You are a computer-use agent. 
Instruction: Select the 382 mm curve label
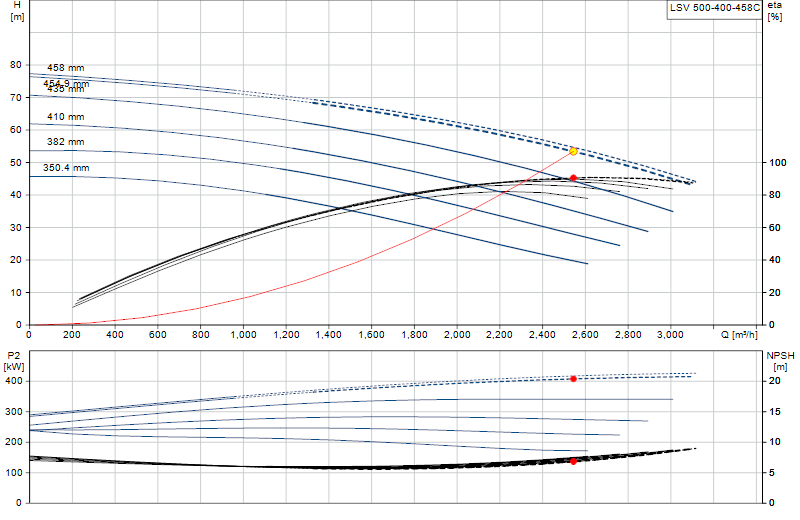(x=66, y=142)
